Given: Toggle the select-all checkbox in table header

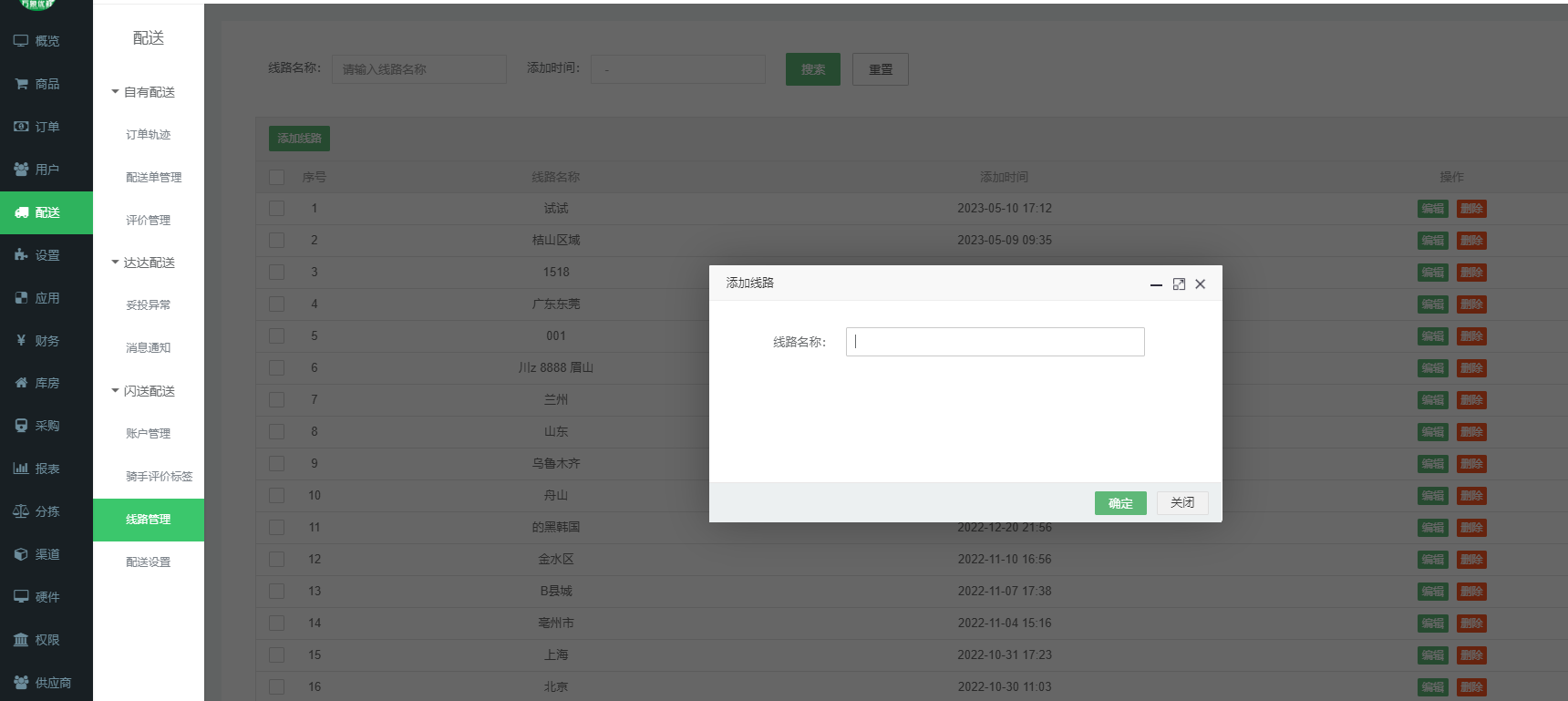Looking at the screenshot, I should pyautogui.click(x=277, y=177).
